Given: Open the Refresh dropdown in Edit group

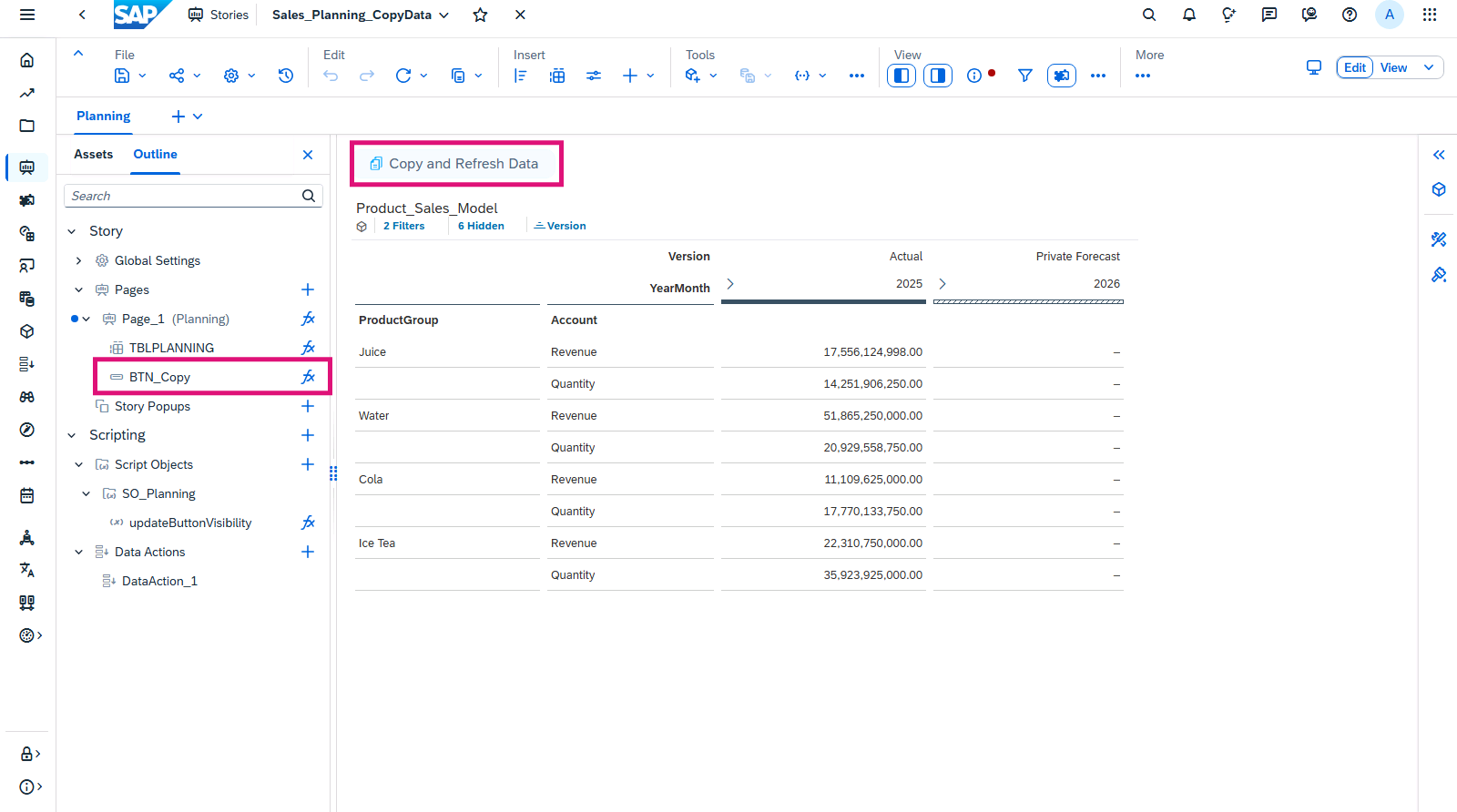Looking at the screenshot, I should coord(411,76).
